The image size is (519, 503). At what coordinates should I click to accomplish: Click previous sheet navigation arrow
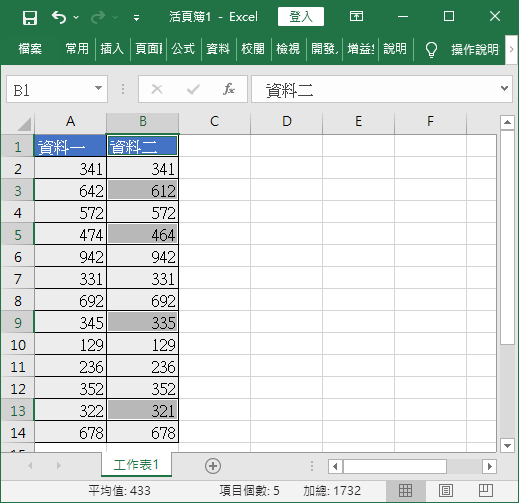(30, 465)
